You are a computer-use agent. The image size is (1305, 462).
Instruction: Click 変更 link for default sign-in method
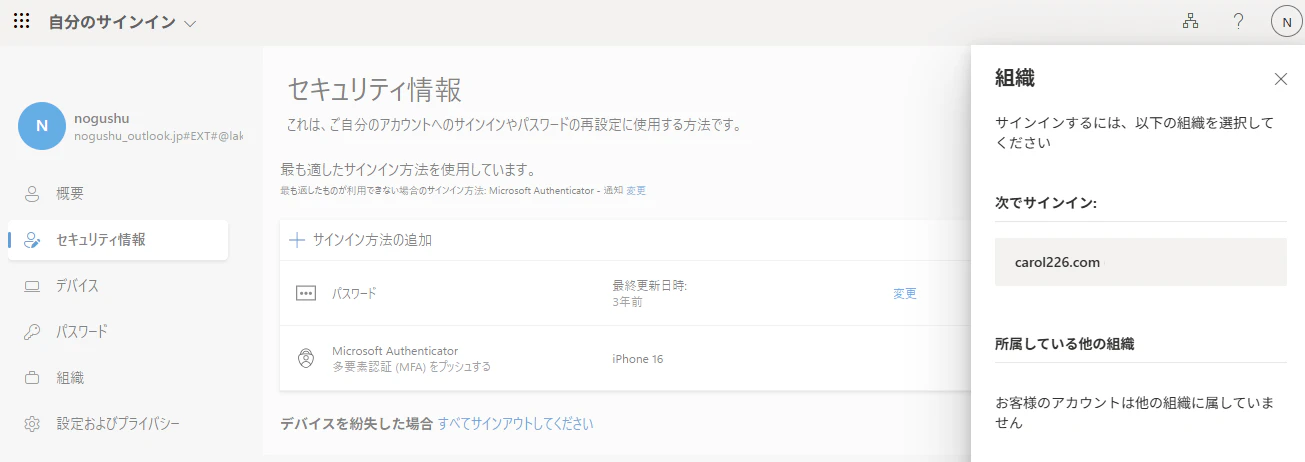click(x=636, y=190)
